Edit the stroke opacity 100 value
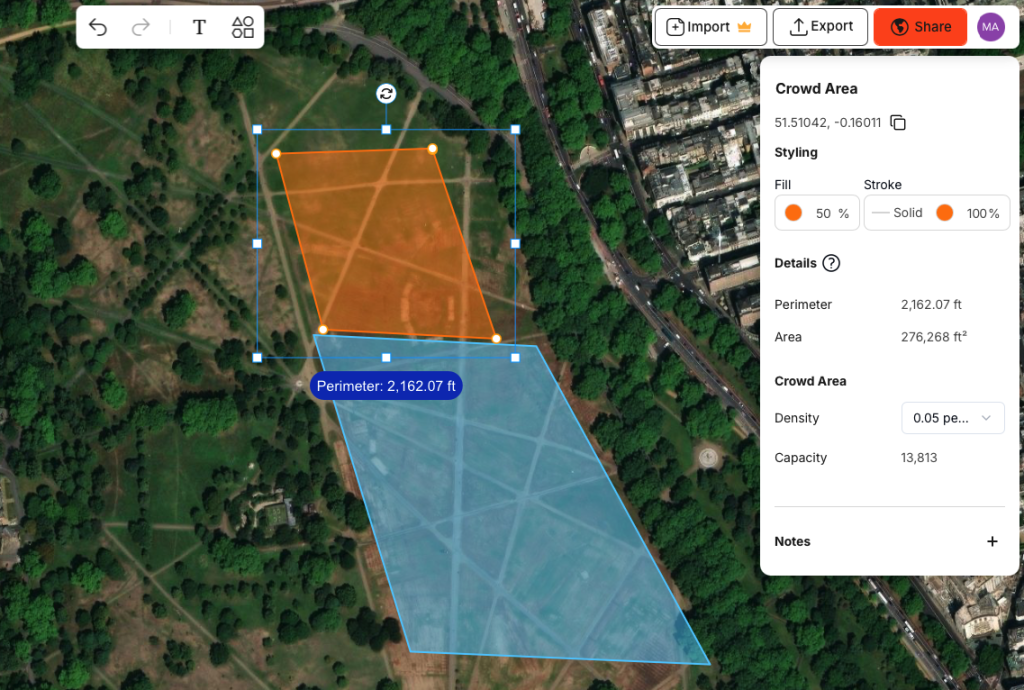The image size is (1024, 690). (x=976, y=213)
